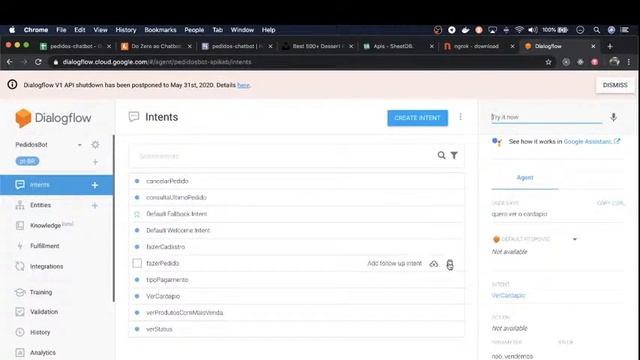Open the Intents section in the sidebar
The width and height of the screenshot is (640, 360).
[x=40, y=185]
